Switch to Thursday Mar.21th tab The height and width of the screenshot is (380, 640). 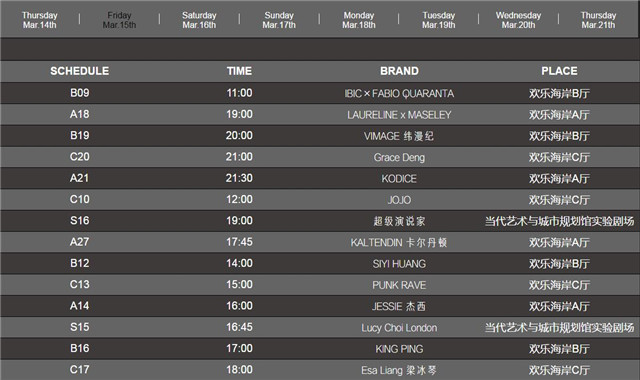[598, 20]
